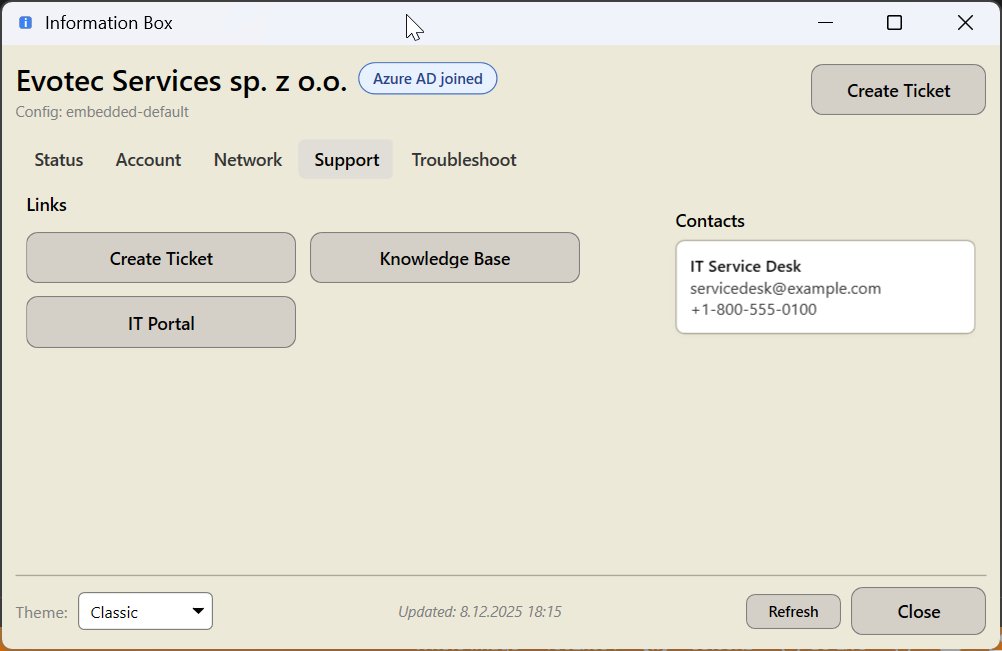Click the Updated: 8.12.2025 18:15 timestamp
This screenshot has width=1002, height=651.
click(x=479, y=612)
